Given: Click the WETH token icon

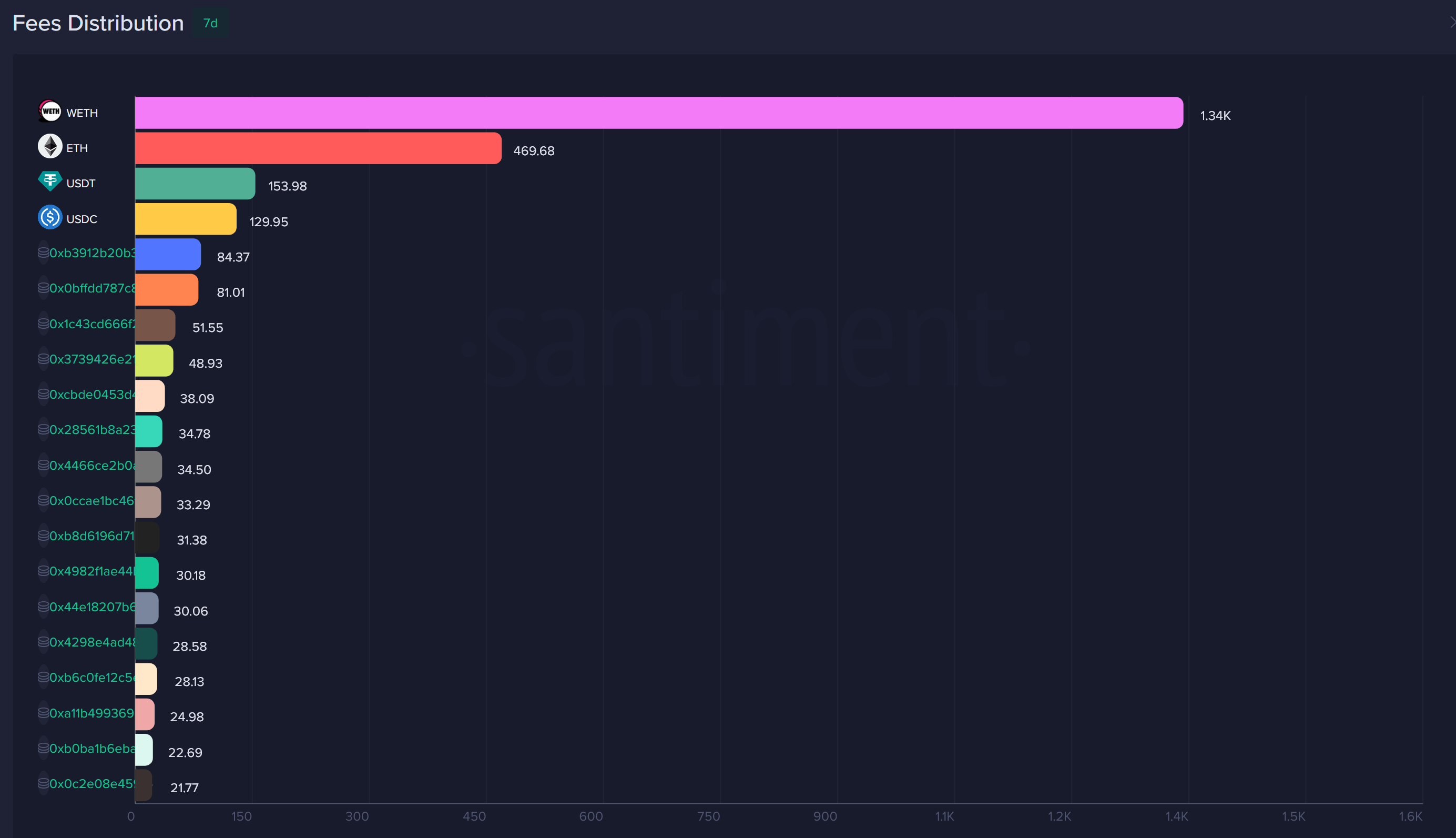Looking at the screenshot, I should [50, 112].
